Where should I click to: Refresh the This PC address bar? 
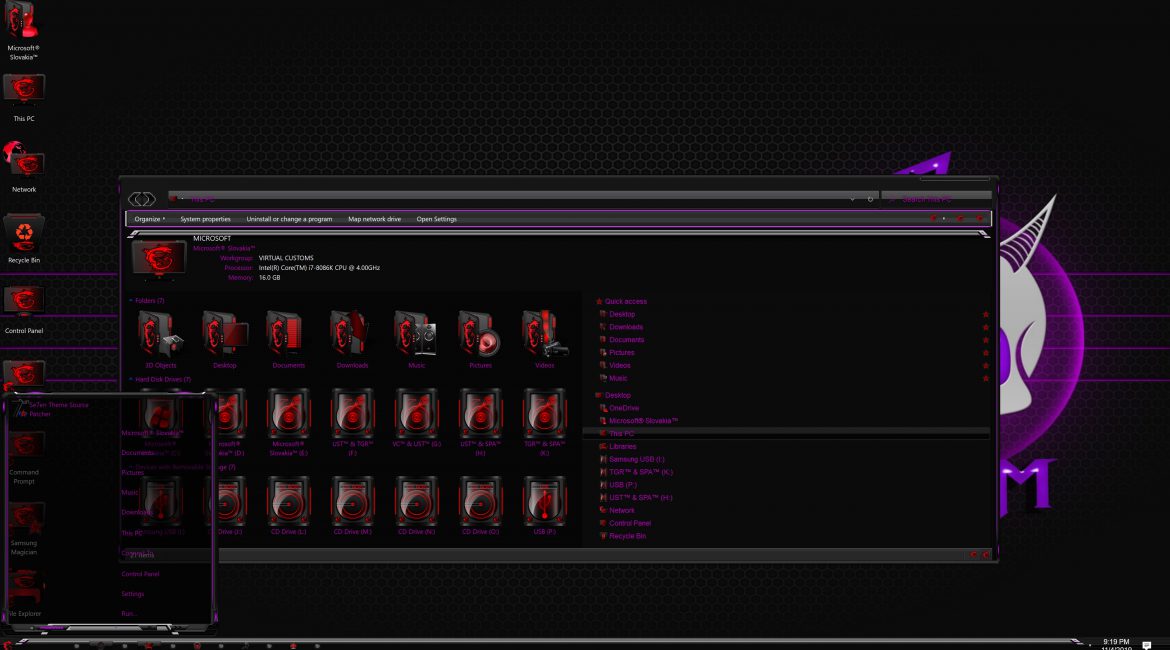click(870, 199)
